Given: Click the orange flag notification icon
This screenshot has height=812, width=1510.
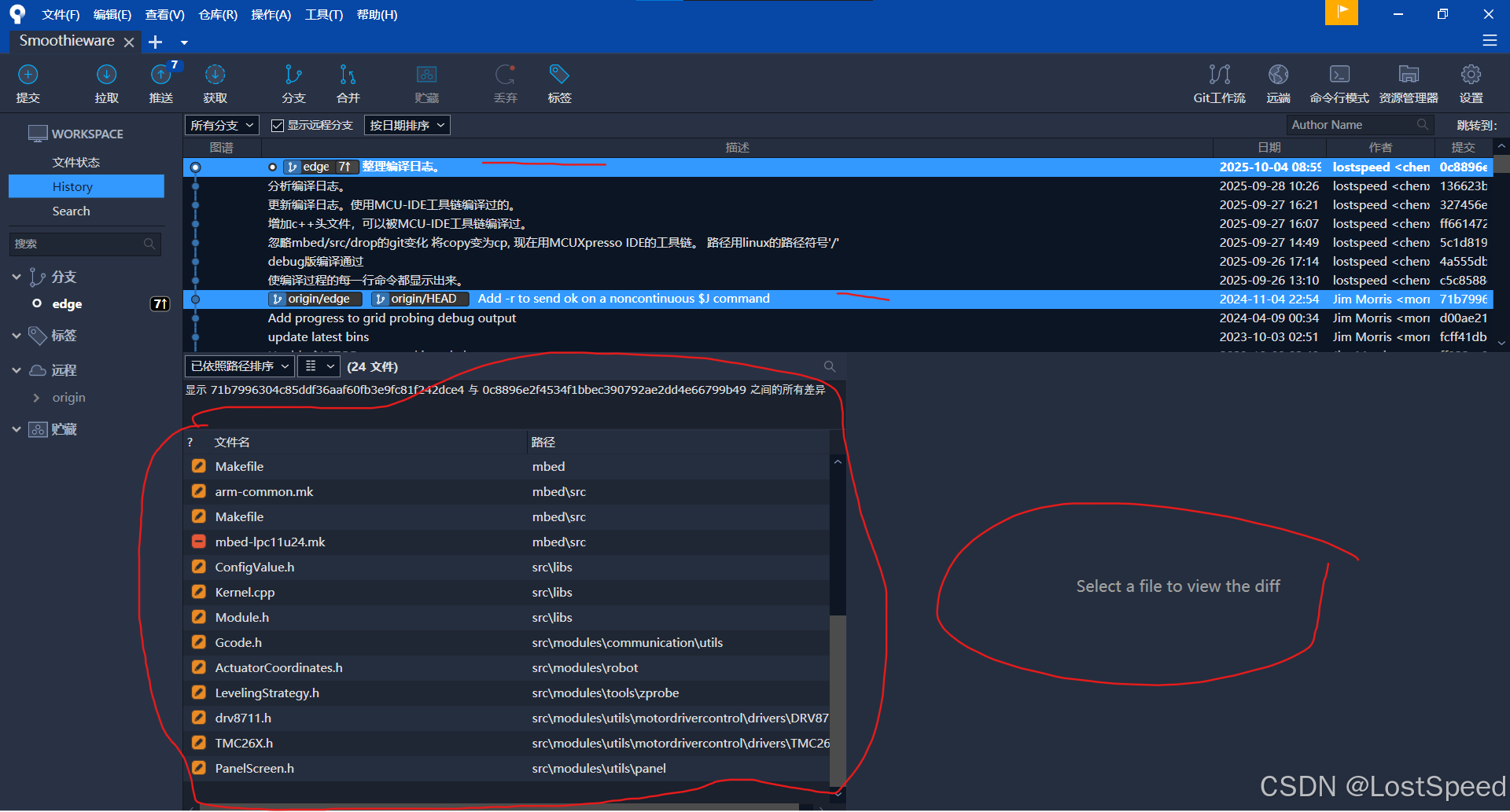Looking at the screenshot, I should 1342,13.
